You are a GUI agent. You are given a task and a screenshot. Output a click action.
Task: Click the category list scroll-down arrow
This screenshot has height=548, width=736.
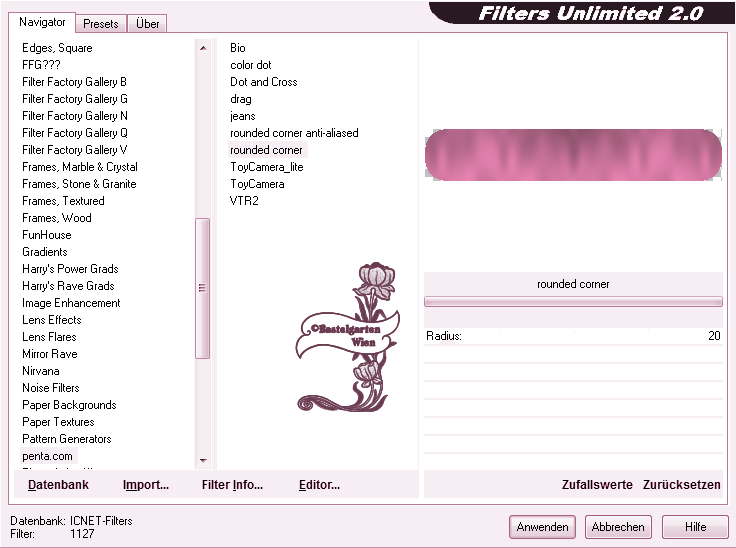(203, 461)
